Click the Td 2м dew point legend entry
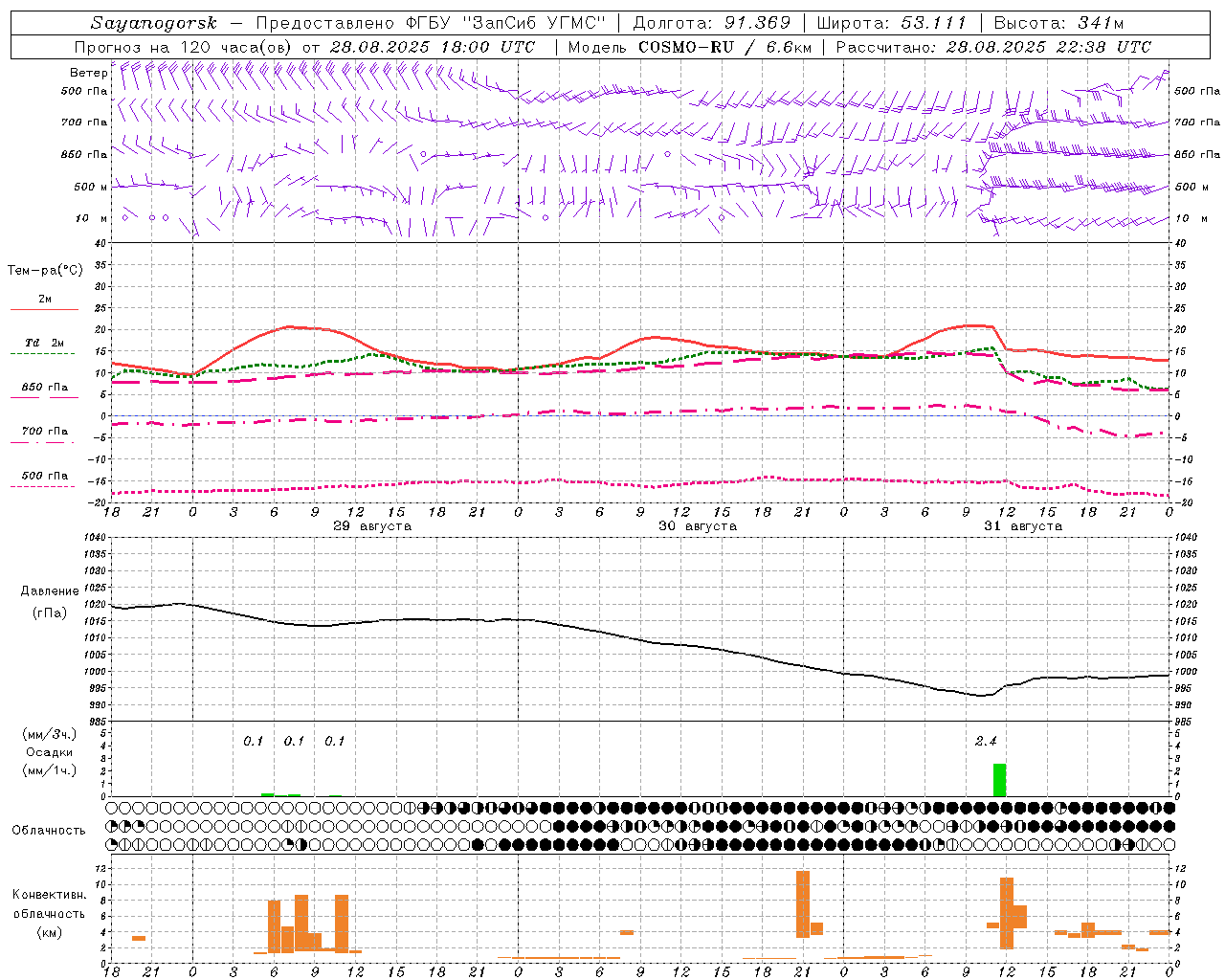 tap(45, 343)
